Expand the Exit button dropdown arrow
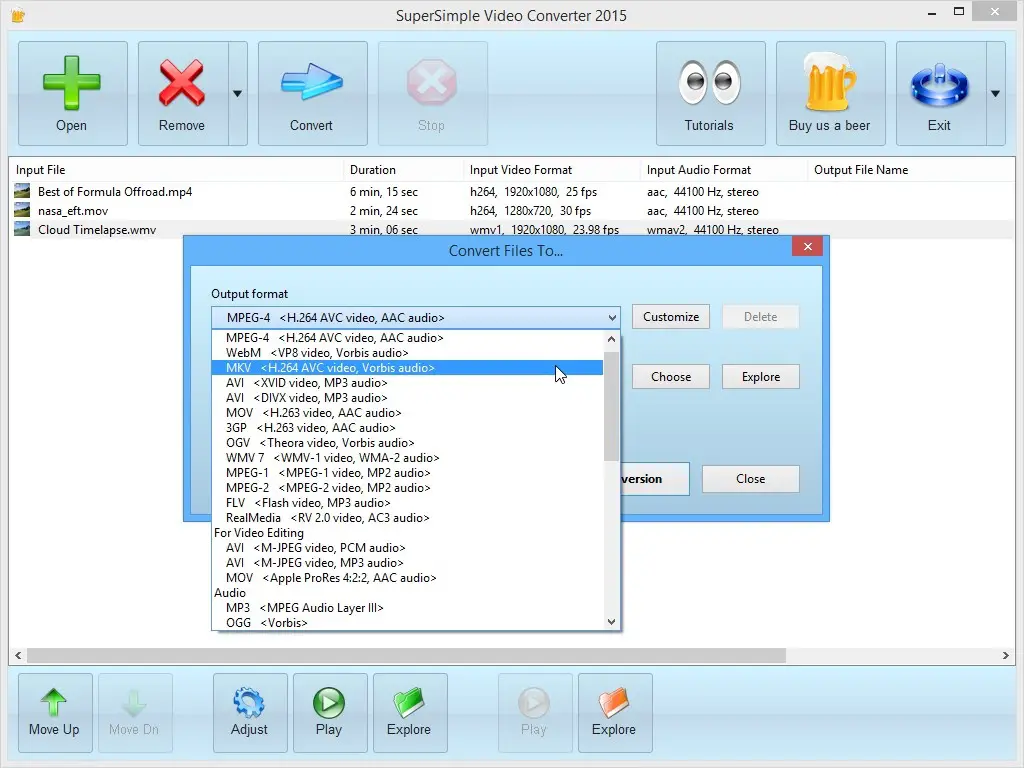This screenshot has height=768, width=1024. tap(995, 93)
